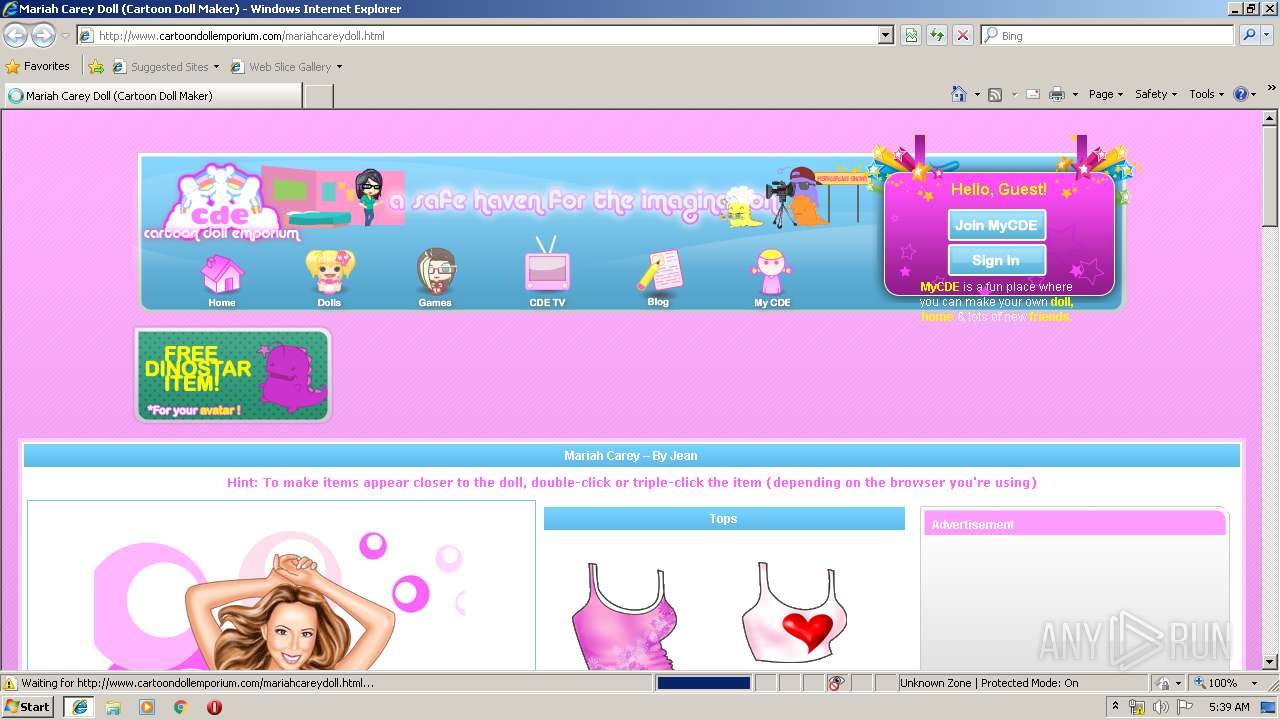Click the system clock showing 5:39 AM
The width and height of the screenshot is (1280, 720).
pyautogui.click(x=1229, y=707)
